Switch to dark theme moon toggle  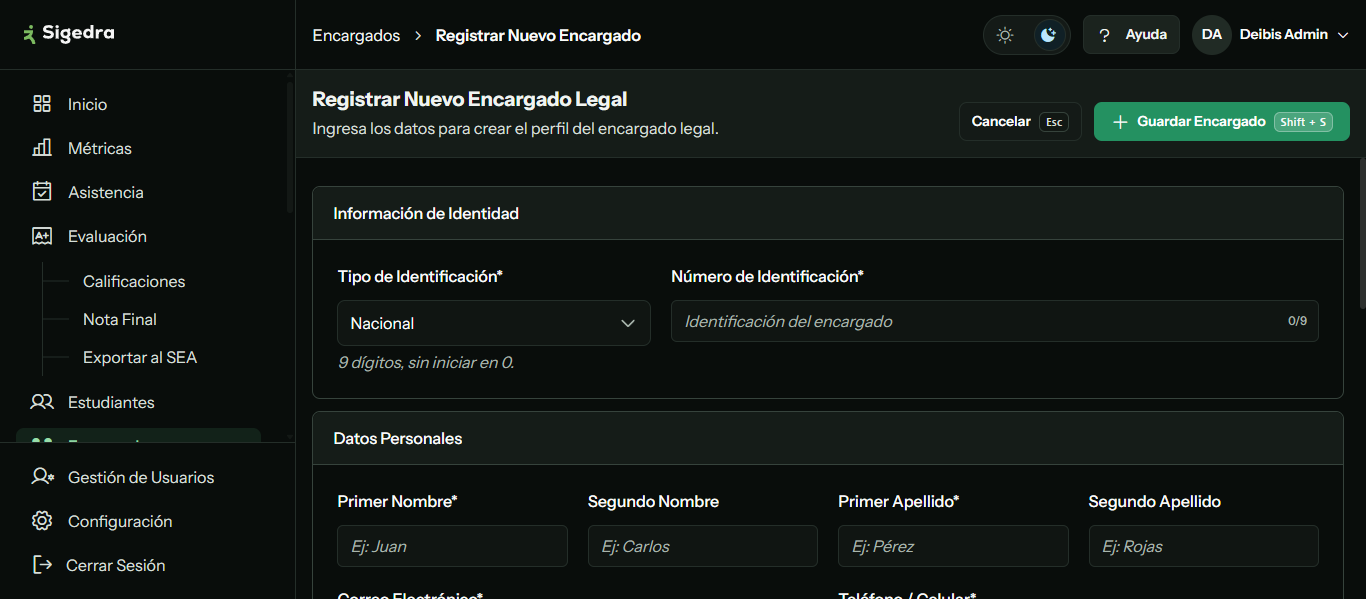(x=1048, y=35)
